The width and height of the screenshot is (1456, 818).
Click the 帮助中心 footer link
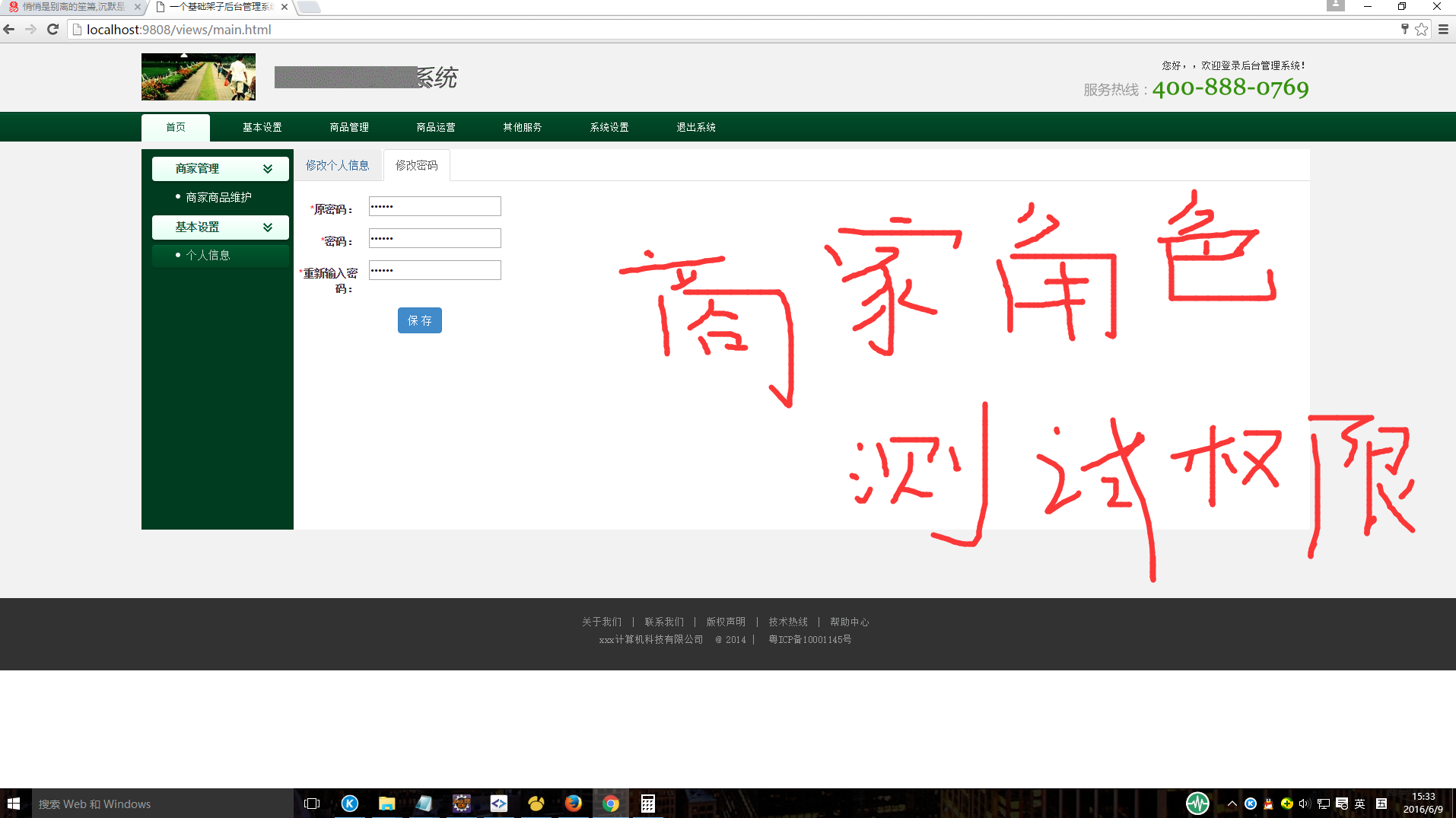(850, 622)
